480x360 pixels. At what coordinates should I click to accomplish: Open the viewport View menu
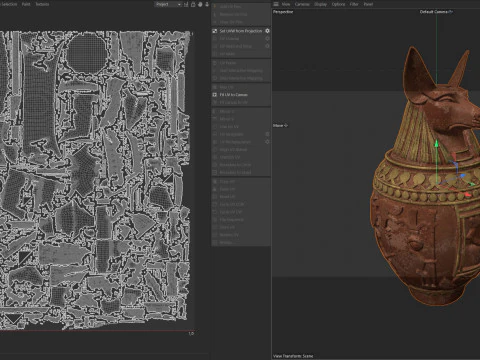(x=286, y=4)
